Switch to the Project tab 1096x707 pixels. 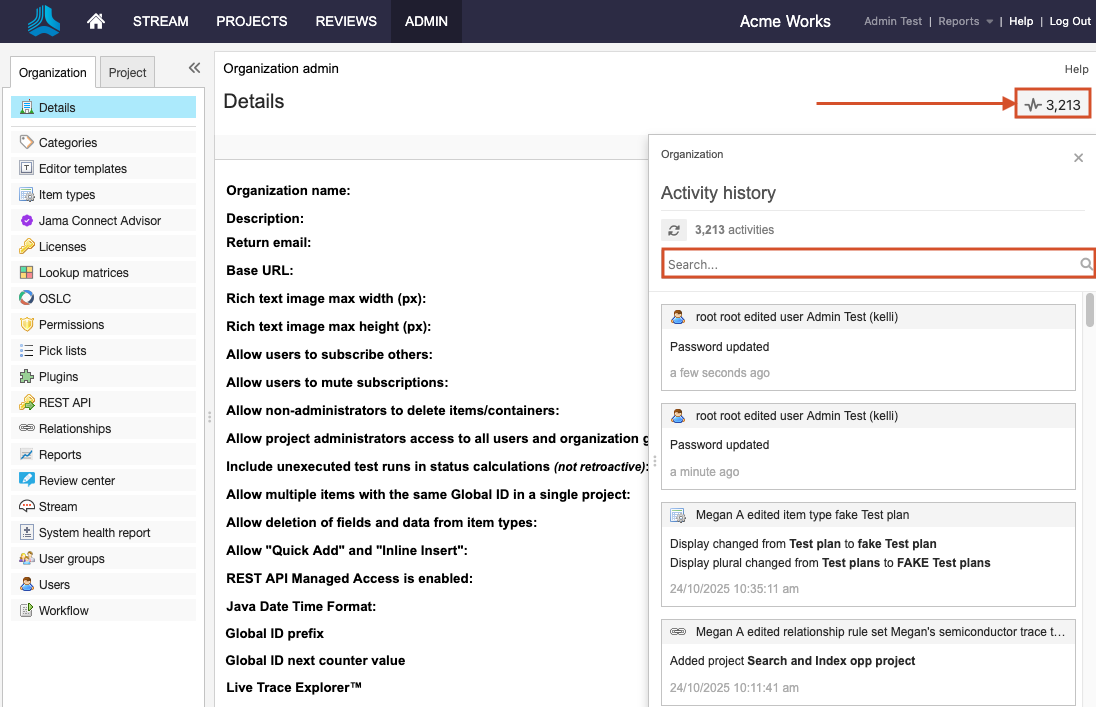127,72
